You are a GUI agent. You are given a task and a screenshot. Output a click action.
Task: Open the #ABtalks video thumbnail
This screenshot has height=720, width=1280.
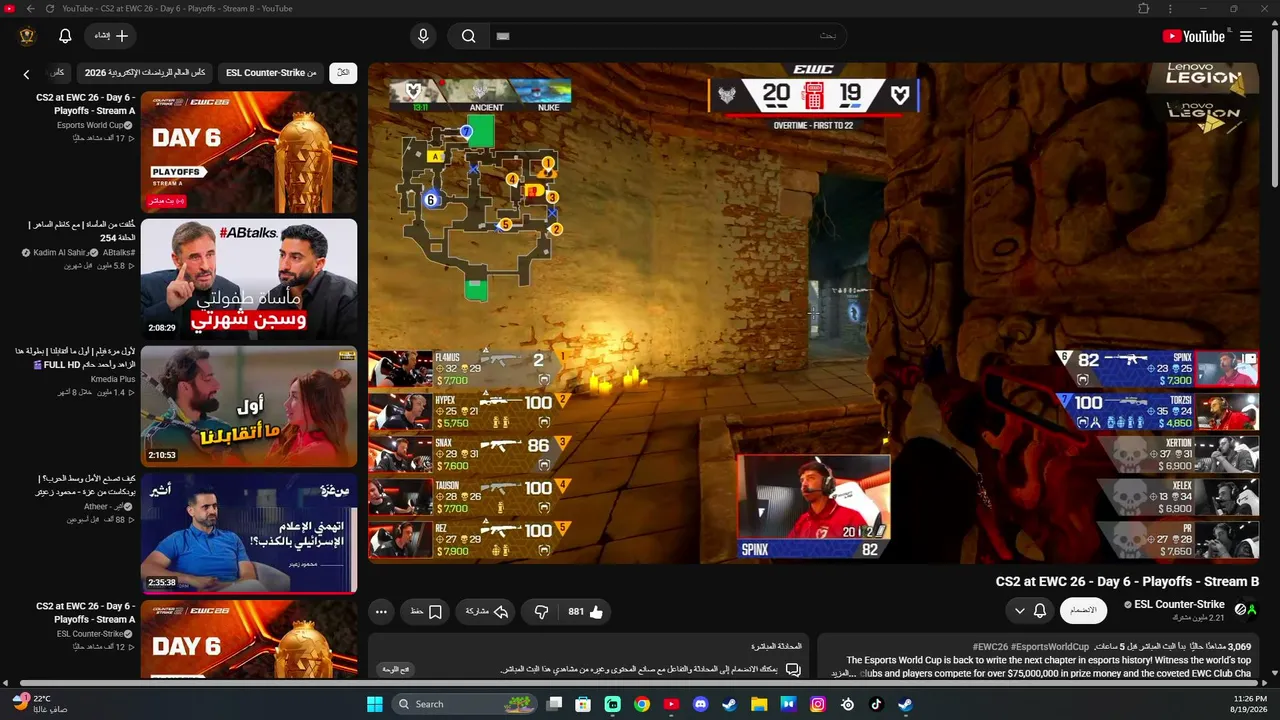(x=249, y=279)
